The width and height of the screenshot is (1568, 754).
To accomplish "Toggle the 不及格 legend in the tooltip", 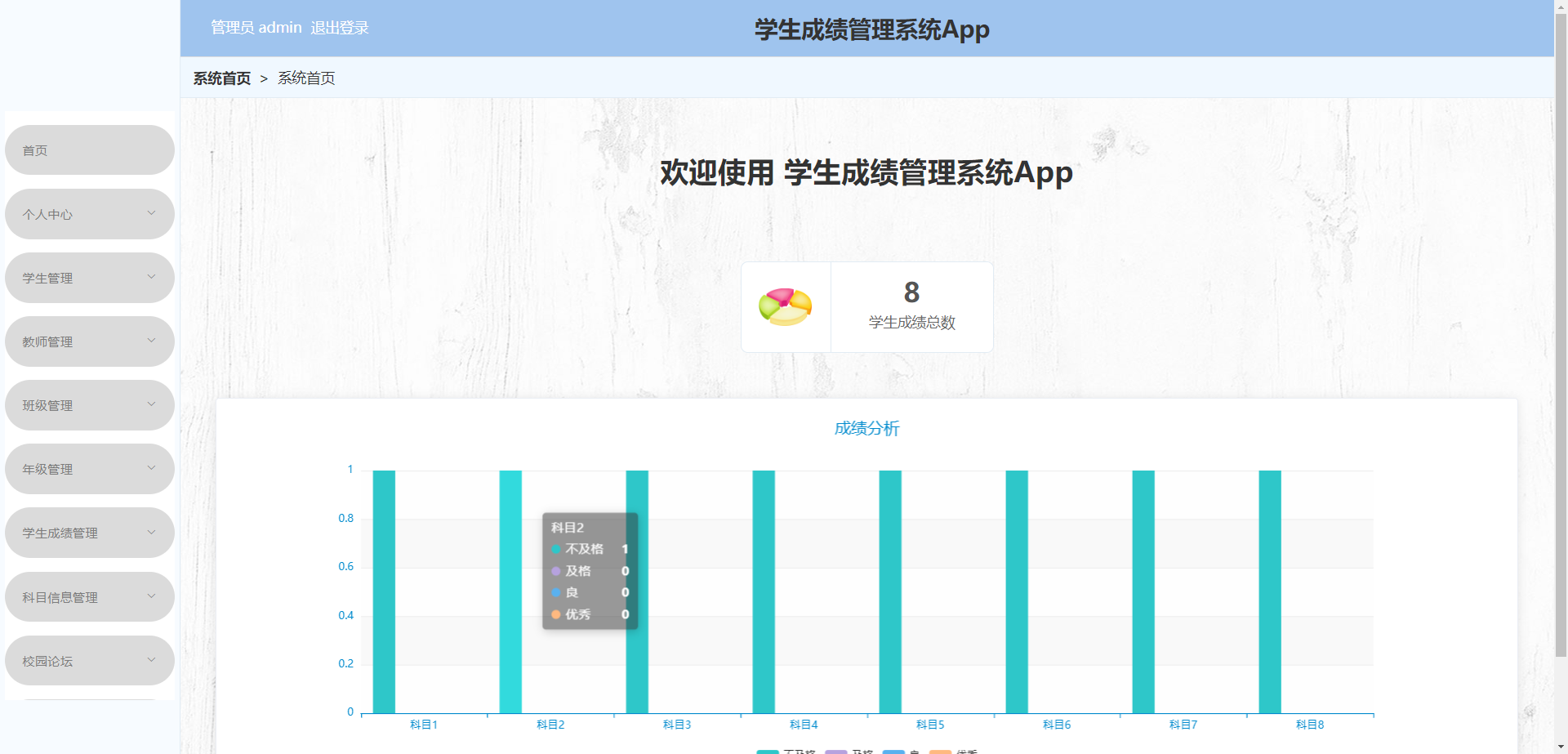I will point(581,549).
